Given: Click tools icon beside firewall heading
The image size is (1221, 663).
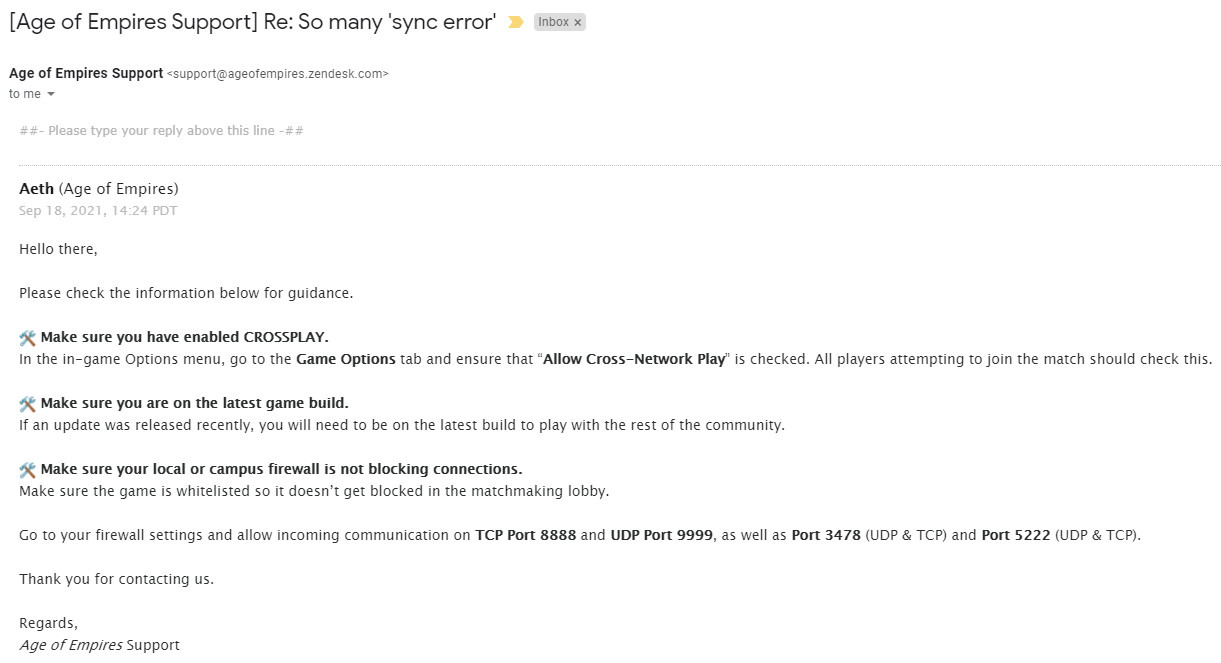Looking at the screenshot, I should pyautogui.click(x=28, y=470).
